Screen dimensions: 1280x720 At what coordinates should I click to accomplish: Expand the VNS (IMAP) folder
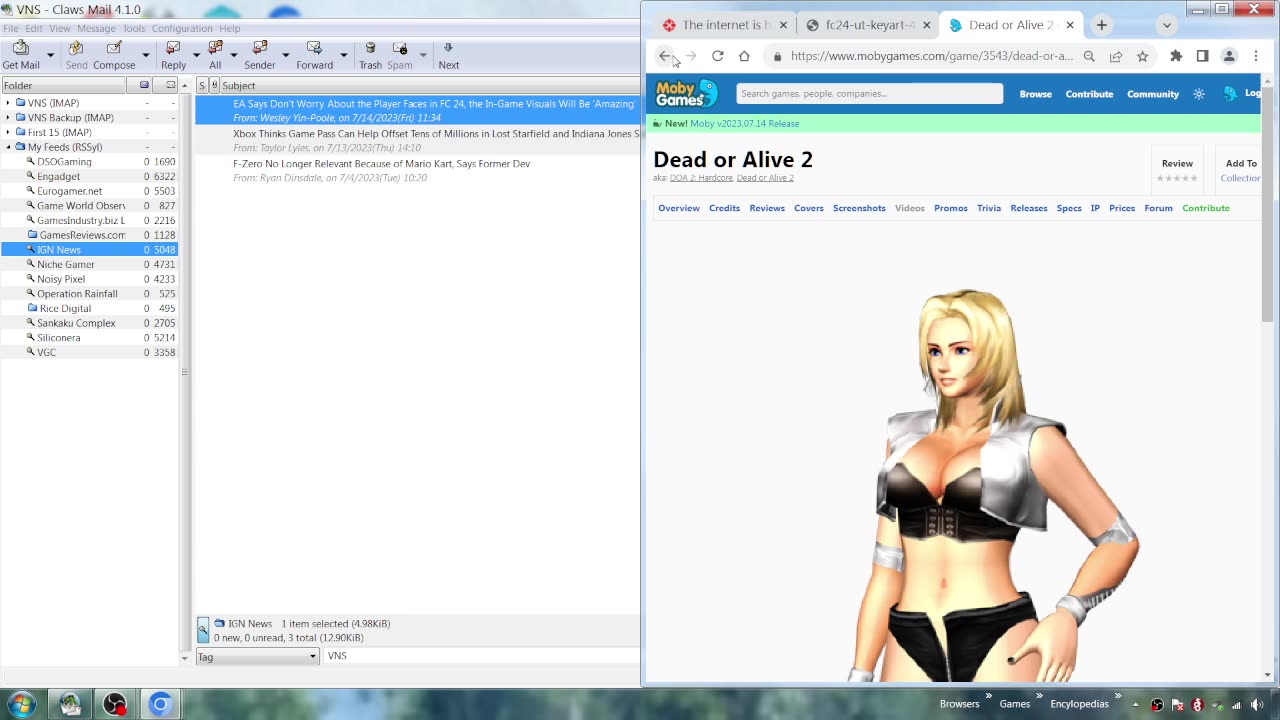(x=8, y=103)
